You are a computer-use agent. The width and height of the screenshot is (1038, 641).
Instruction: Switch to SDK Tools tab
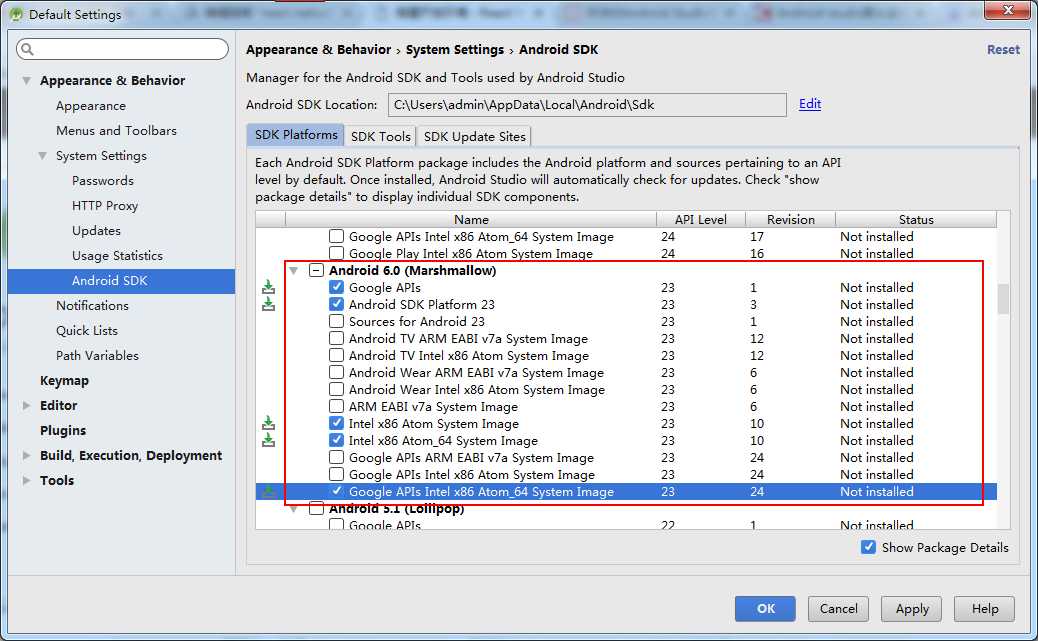click(381, 136)
